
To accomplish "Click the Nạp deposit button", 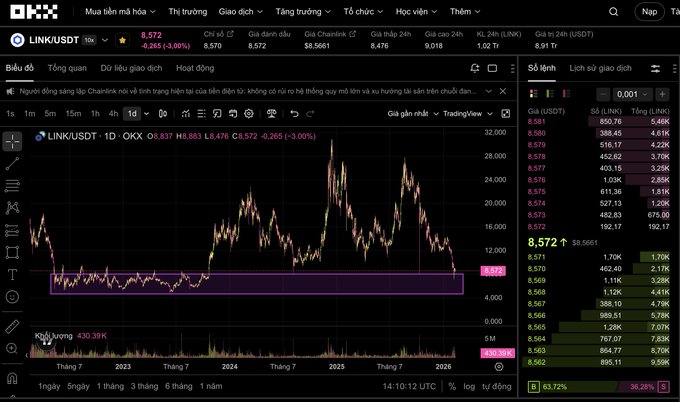I will click(650, 12).
